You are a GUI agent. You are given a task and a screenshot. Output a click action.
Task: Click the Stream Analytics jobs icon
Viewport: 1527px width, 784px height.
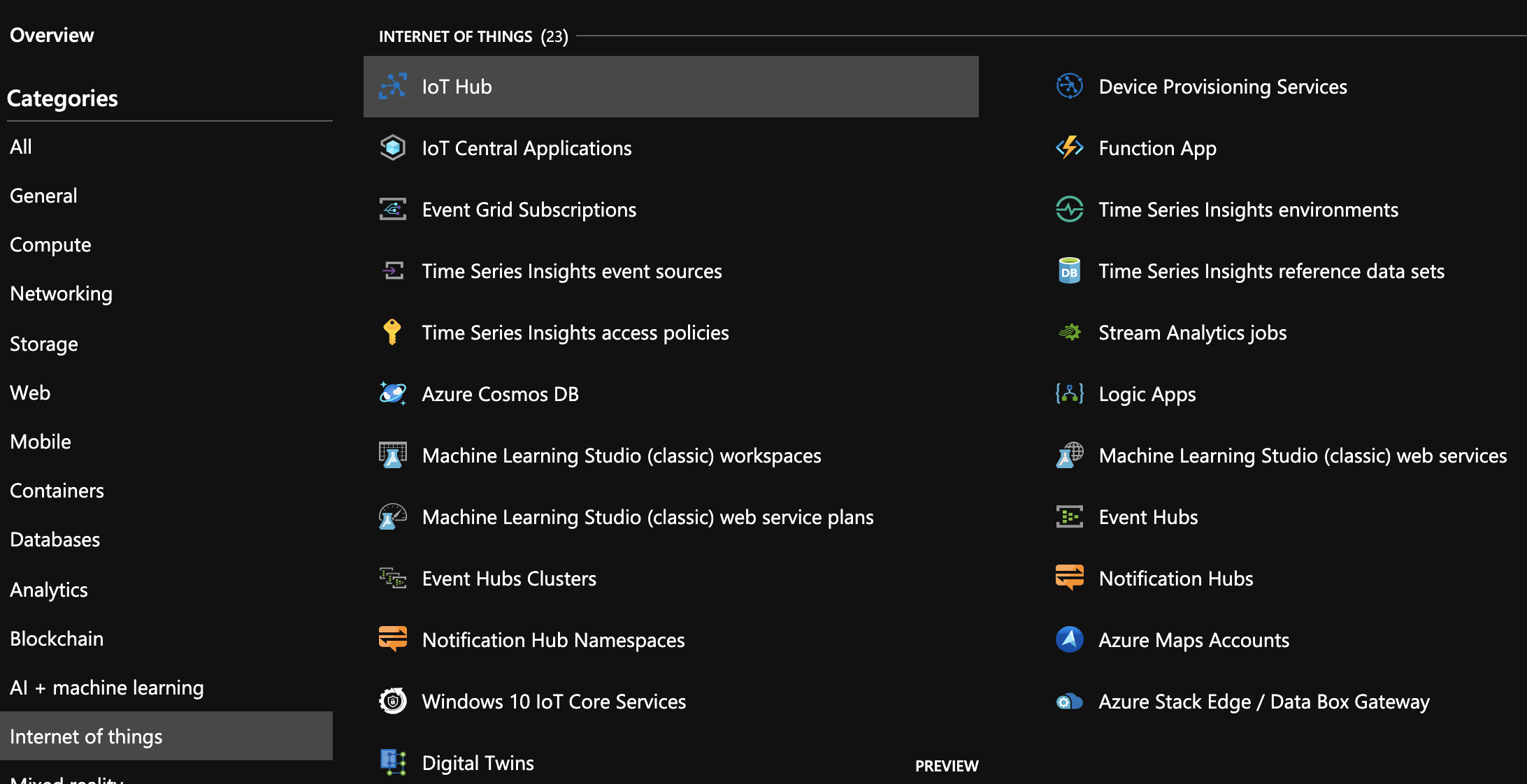point(1069,332)
